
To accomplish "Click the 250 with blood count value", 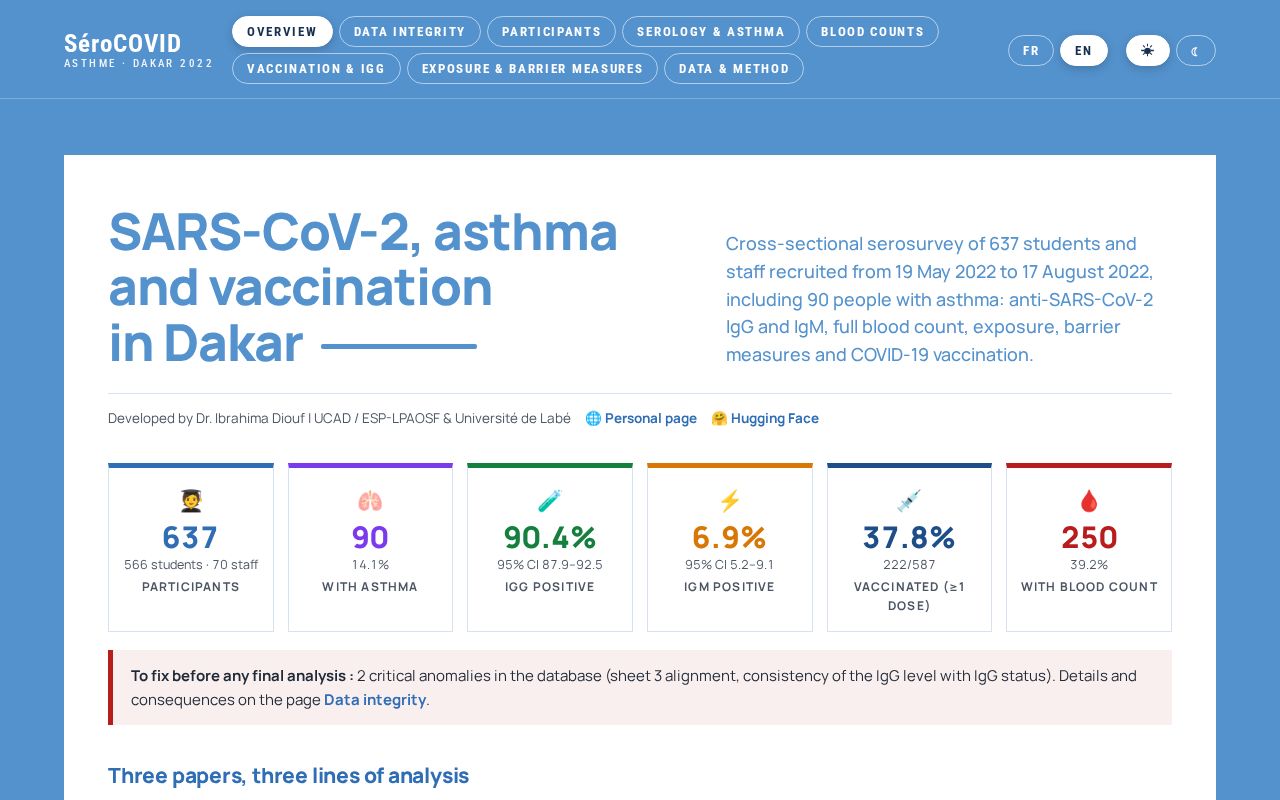I will tap(1089, 537).
